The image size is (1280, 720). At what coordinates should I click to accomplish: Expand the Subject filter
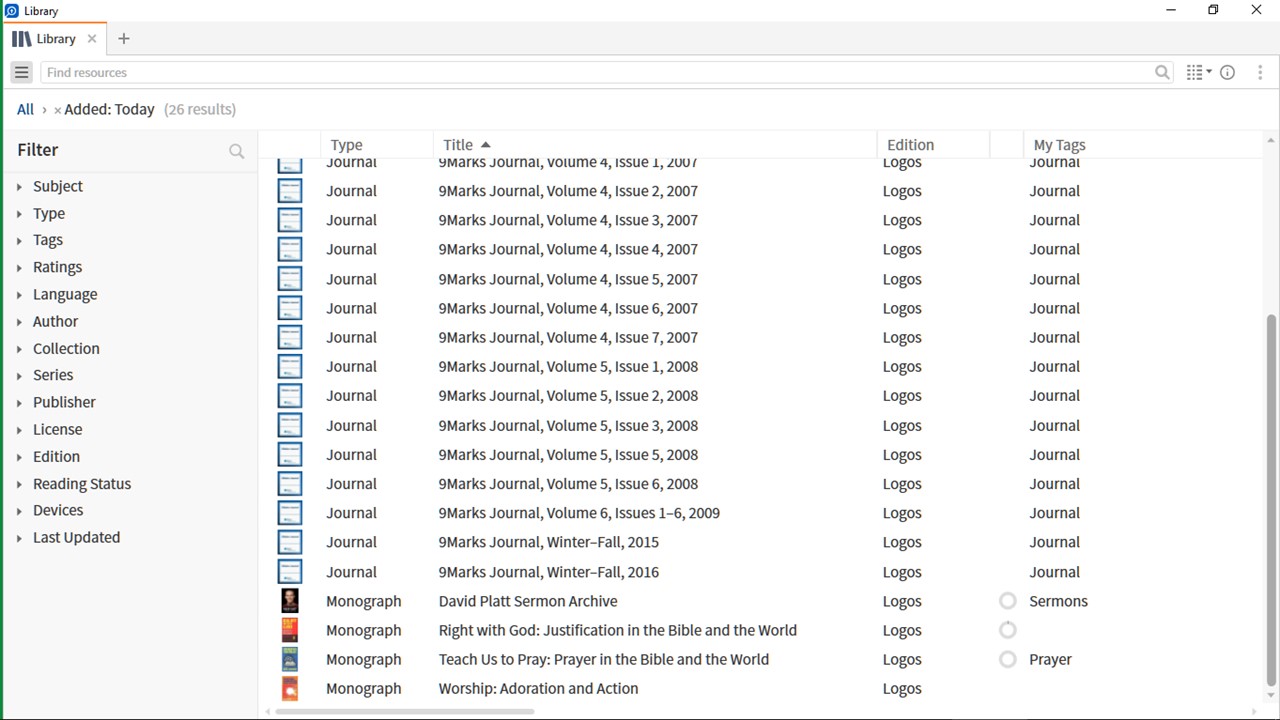pyautogui.click(x=19, y=187)
